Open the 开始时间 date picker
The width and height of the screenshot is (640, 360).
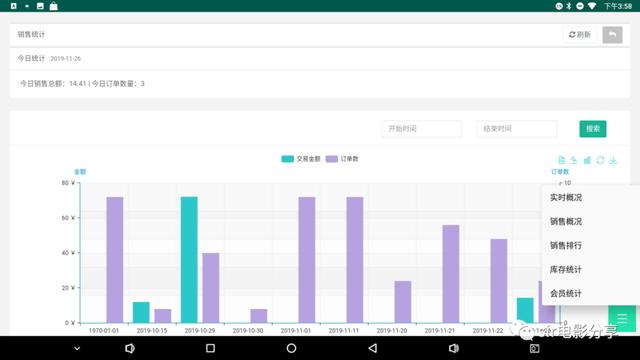(x=422, y=129)
